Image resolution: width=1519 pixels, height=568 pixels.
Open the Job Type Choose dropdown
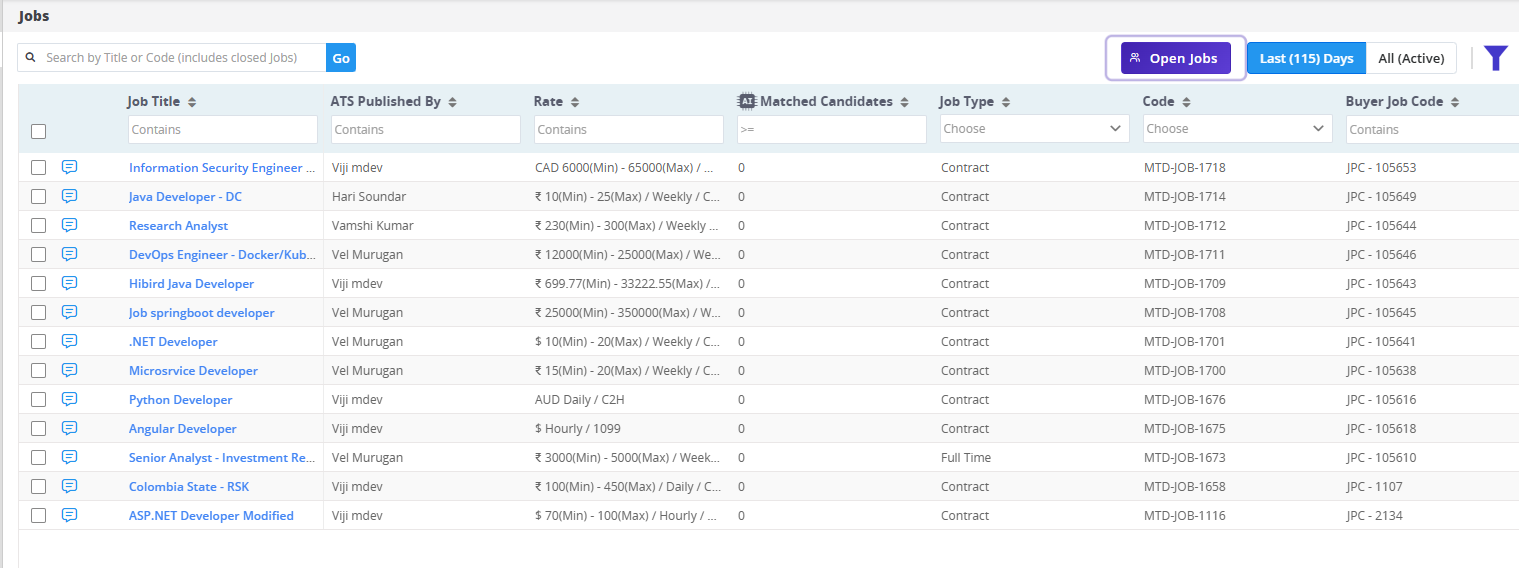(1033, 129)
